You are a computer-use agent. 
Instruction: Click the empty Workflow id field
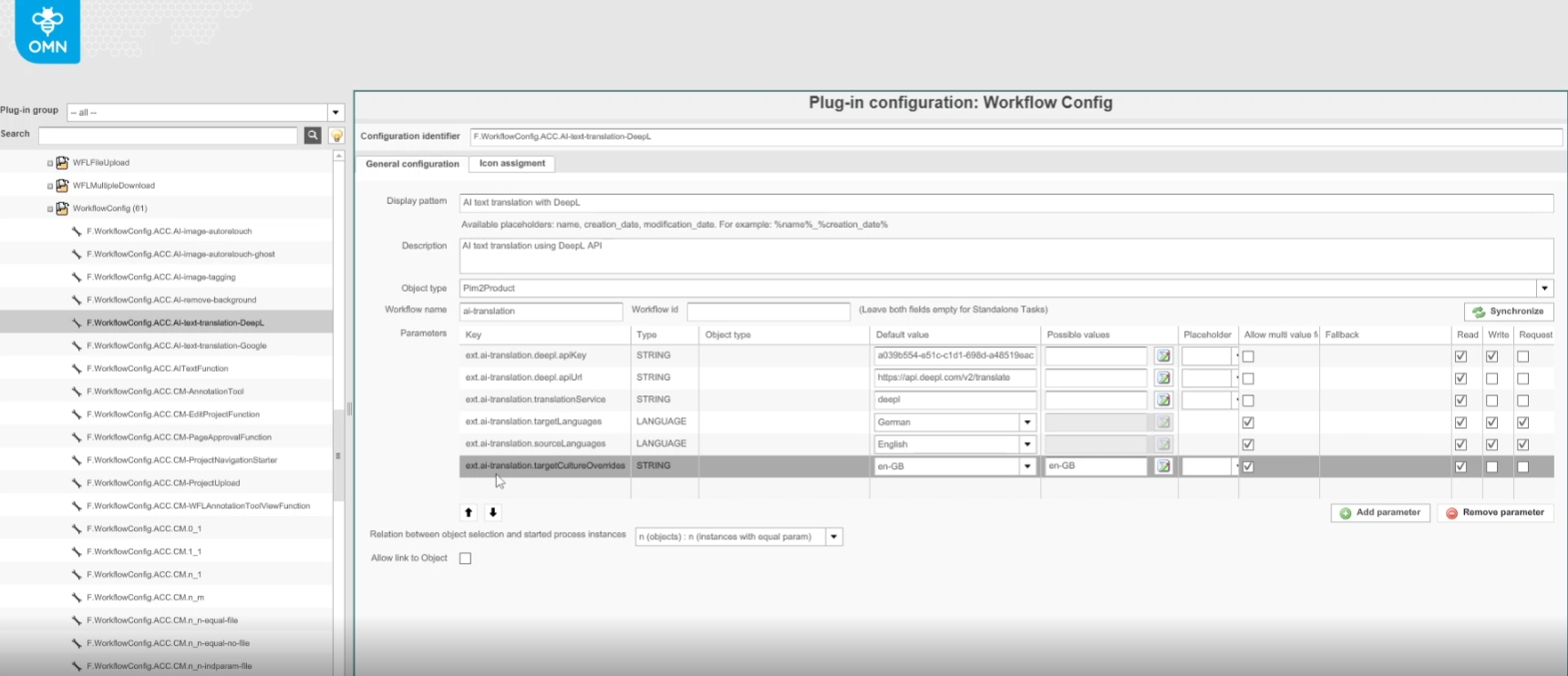tap(769, 312)
